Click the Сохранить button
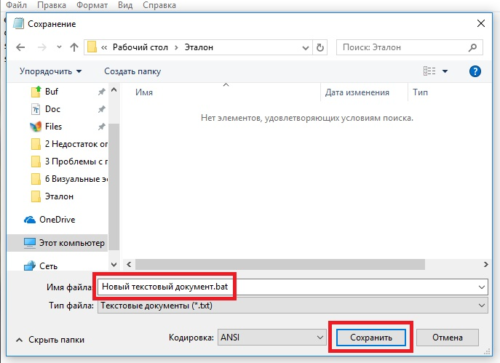The height and width of the screenshot is (363, 500). click(371, 338)
